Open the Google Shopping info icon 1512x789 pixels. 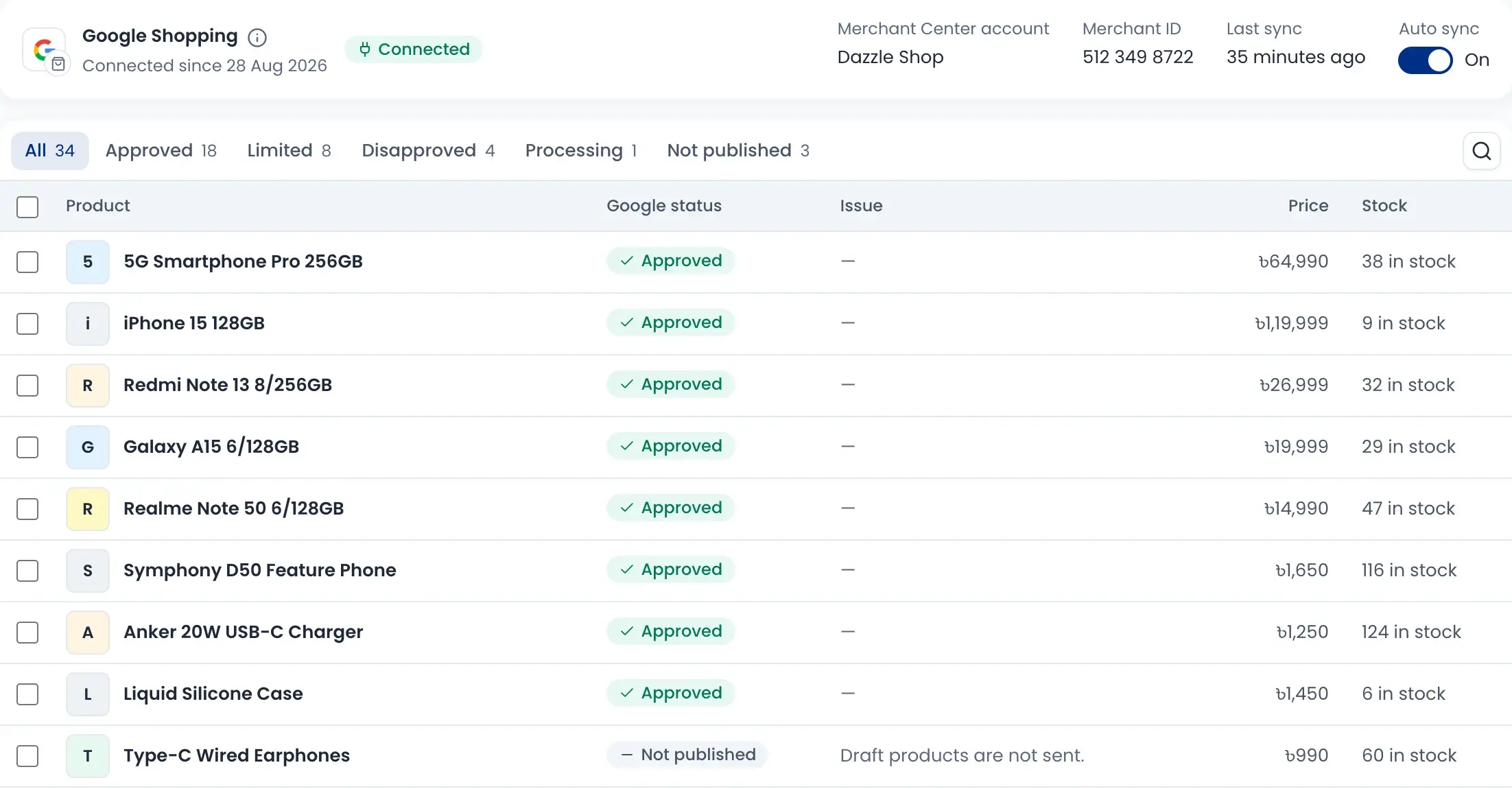(257, 37)
